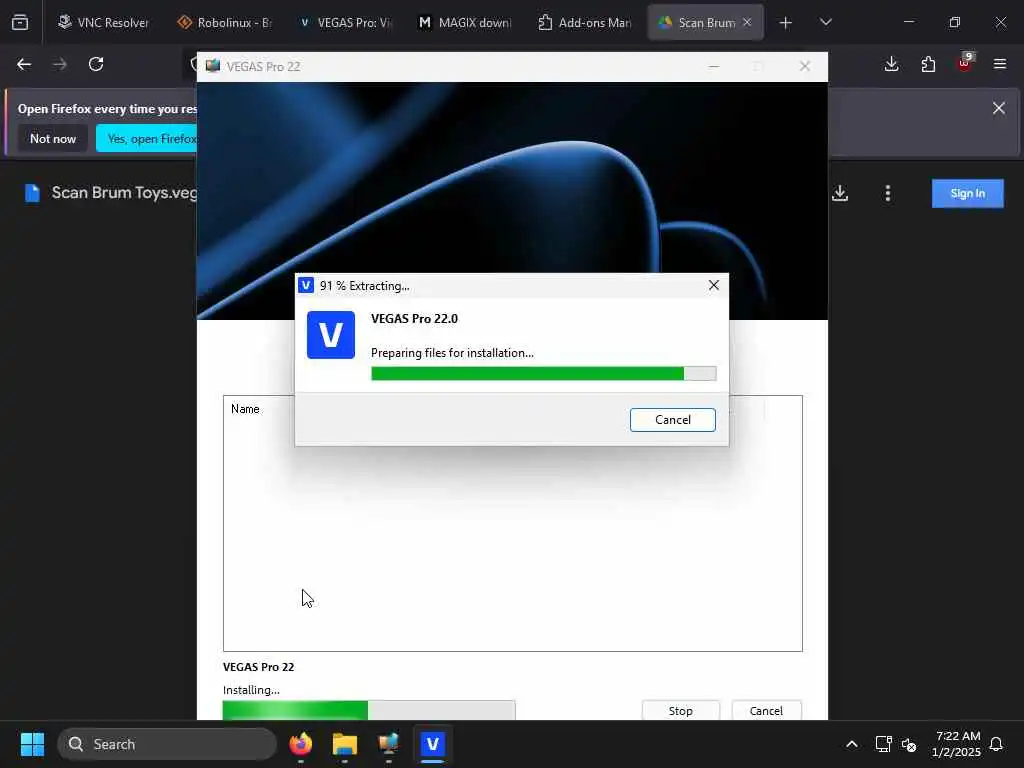
Task: Open Drive more actions menu
Action: [x=888, y=193]
